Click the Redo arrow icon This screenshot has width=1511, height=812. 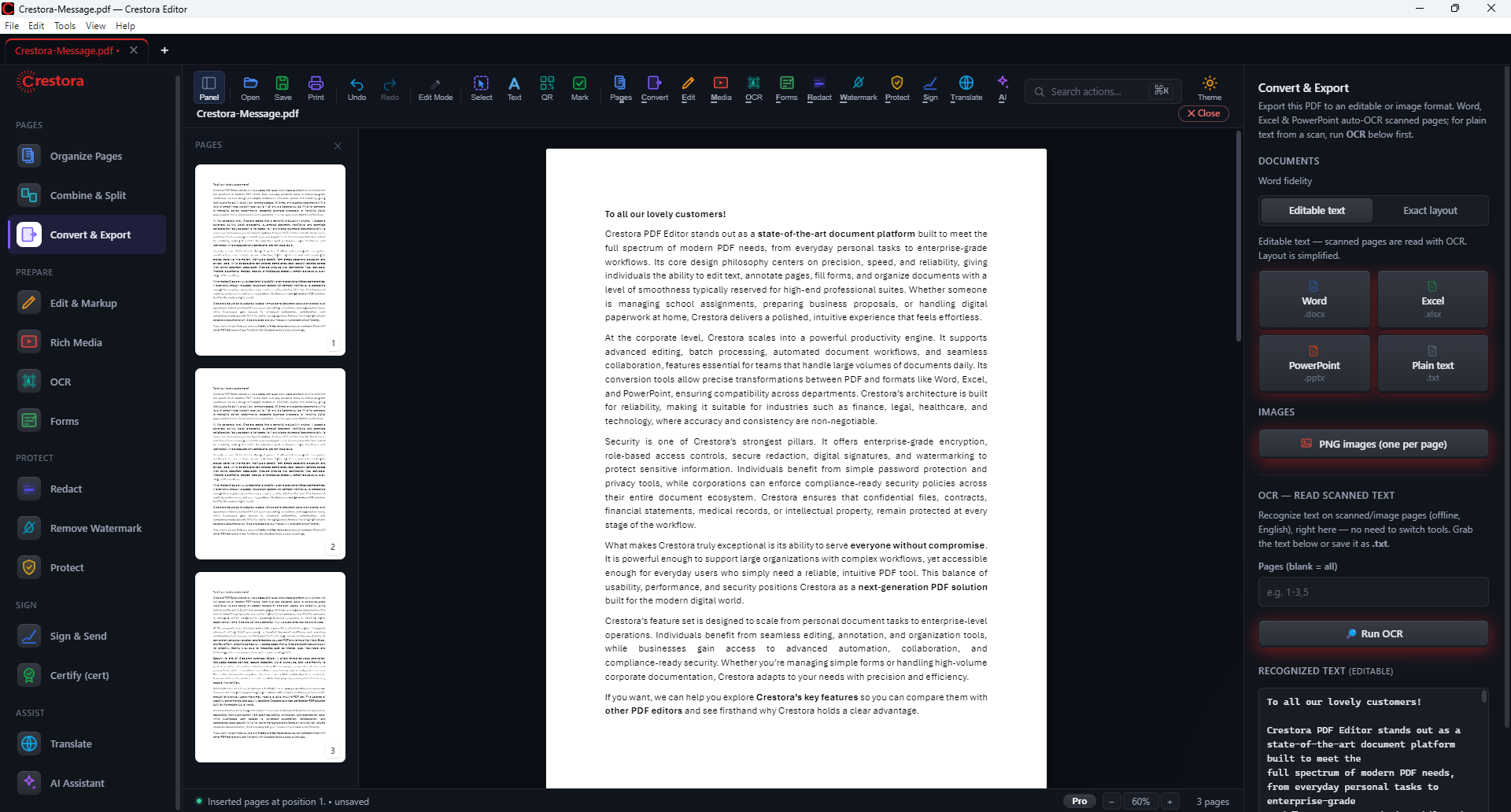click(x=390, y=88)
